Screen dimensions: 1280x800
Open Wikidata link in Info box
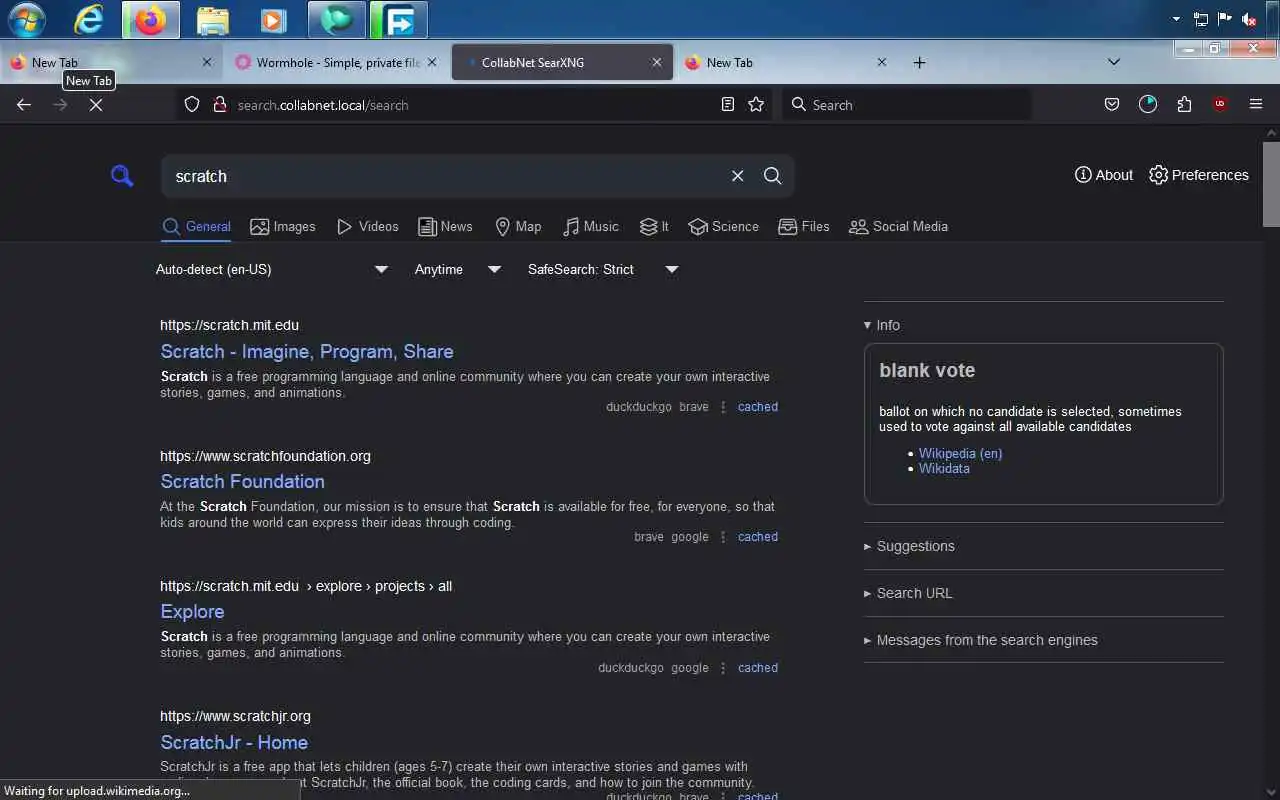click(x=944, y=468)
